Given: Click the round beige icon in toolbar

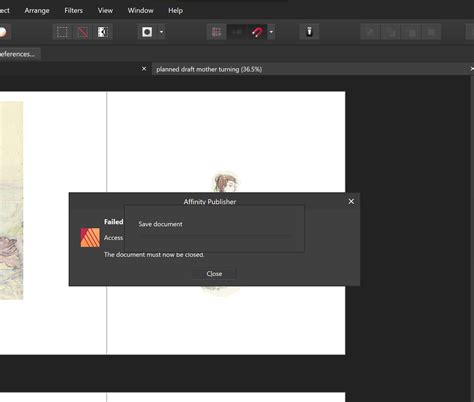Looking at the screenshot, I should pyautogui.click(x=3, y=32).
